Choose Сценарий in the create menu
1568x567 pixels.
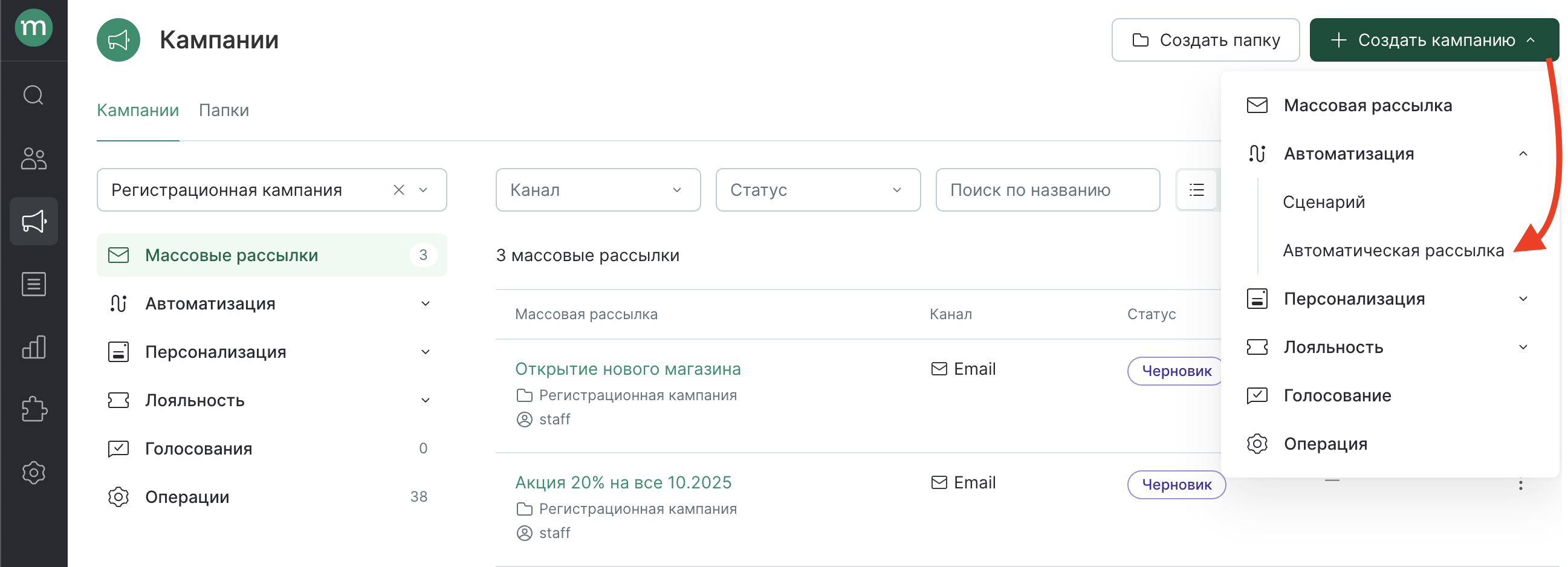point(1323,202)
